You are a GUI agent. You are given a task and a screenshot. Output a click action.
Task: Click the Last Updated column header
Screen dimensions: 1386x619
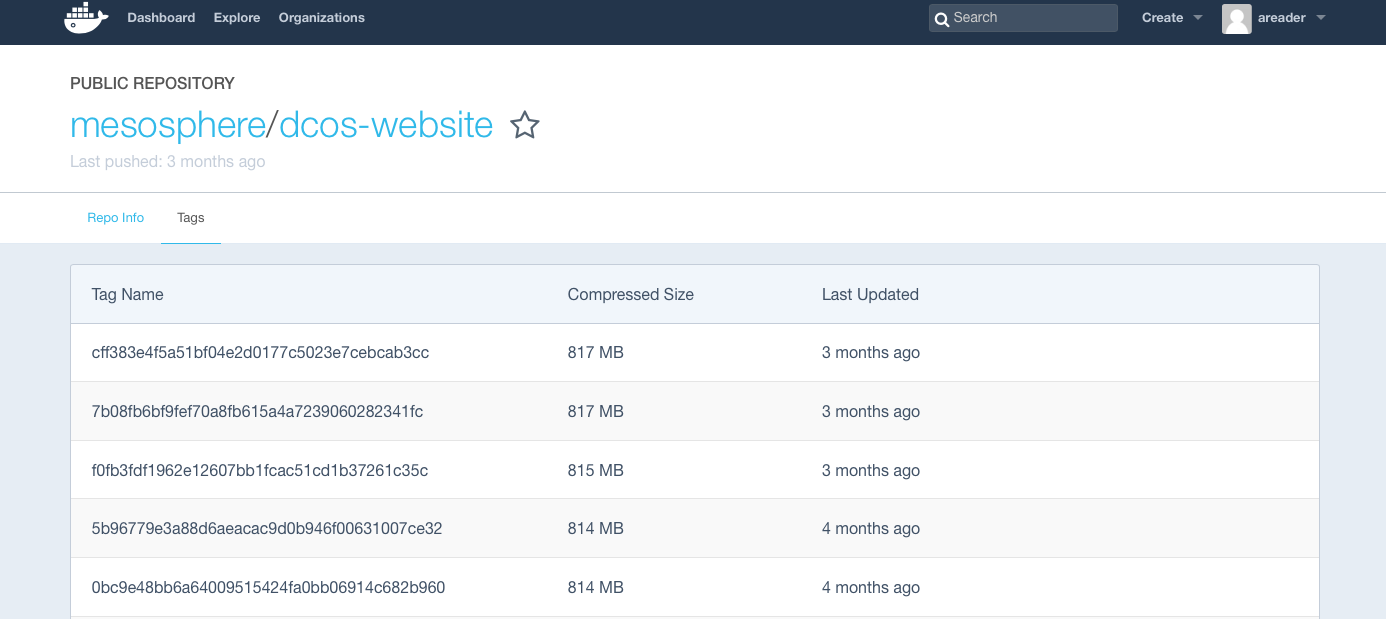point(870,295)
